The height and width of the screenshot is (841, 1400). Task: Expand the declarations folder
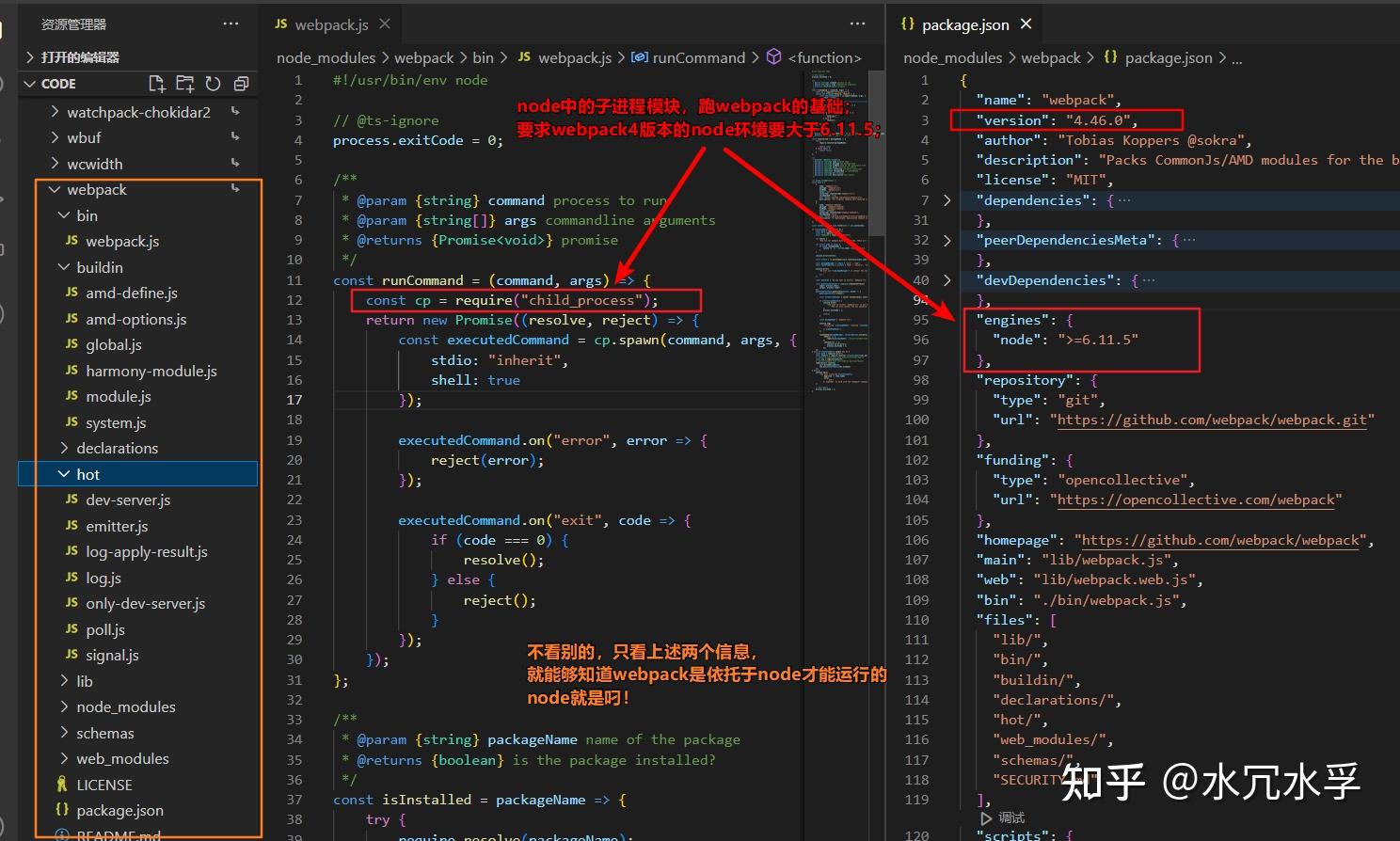click(x=65, y=448)
